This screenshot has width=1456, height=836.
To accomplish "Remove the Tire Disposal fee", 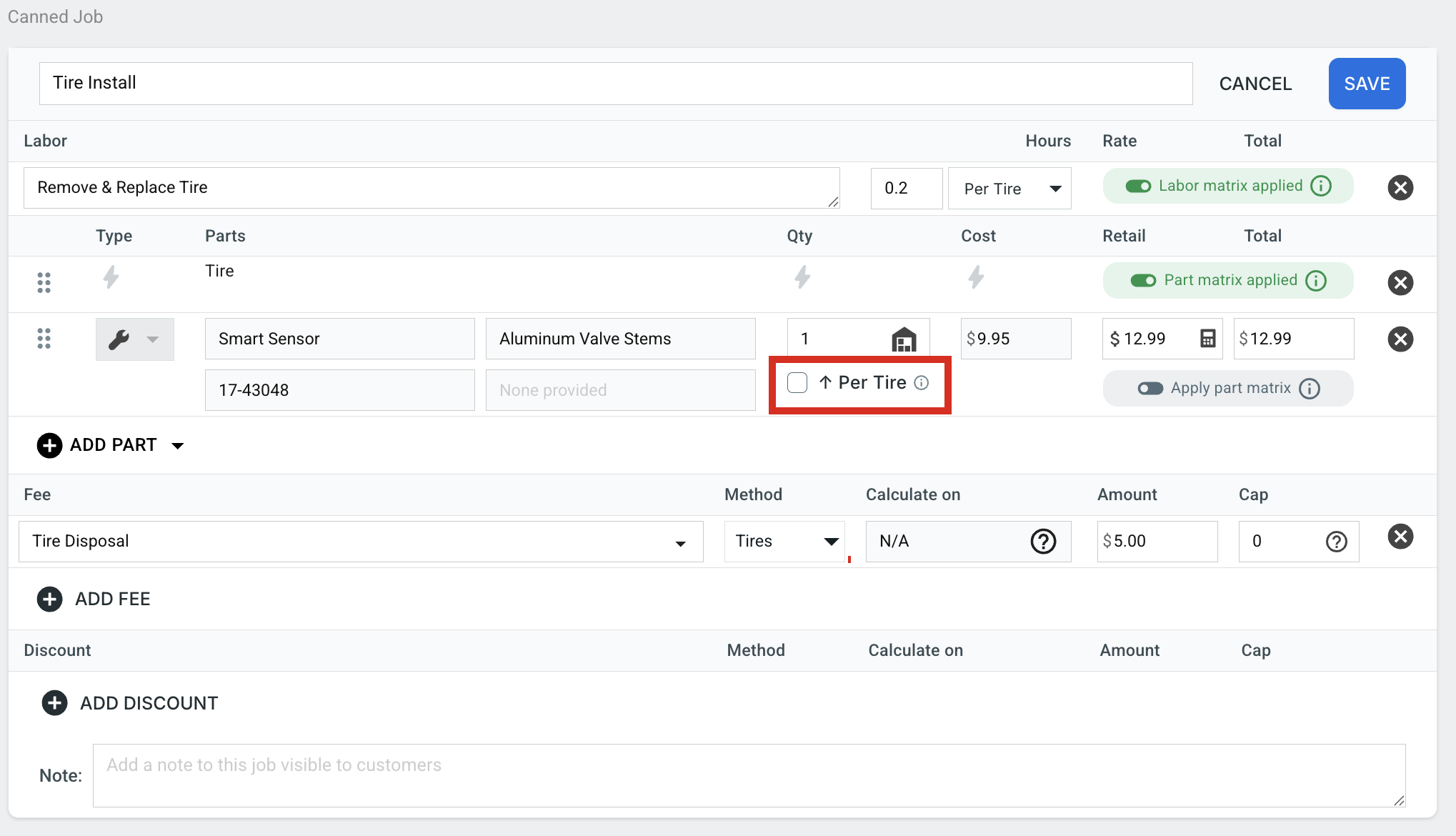I will 1400,537.
